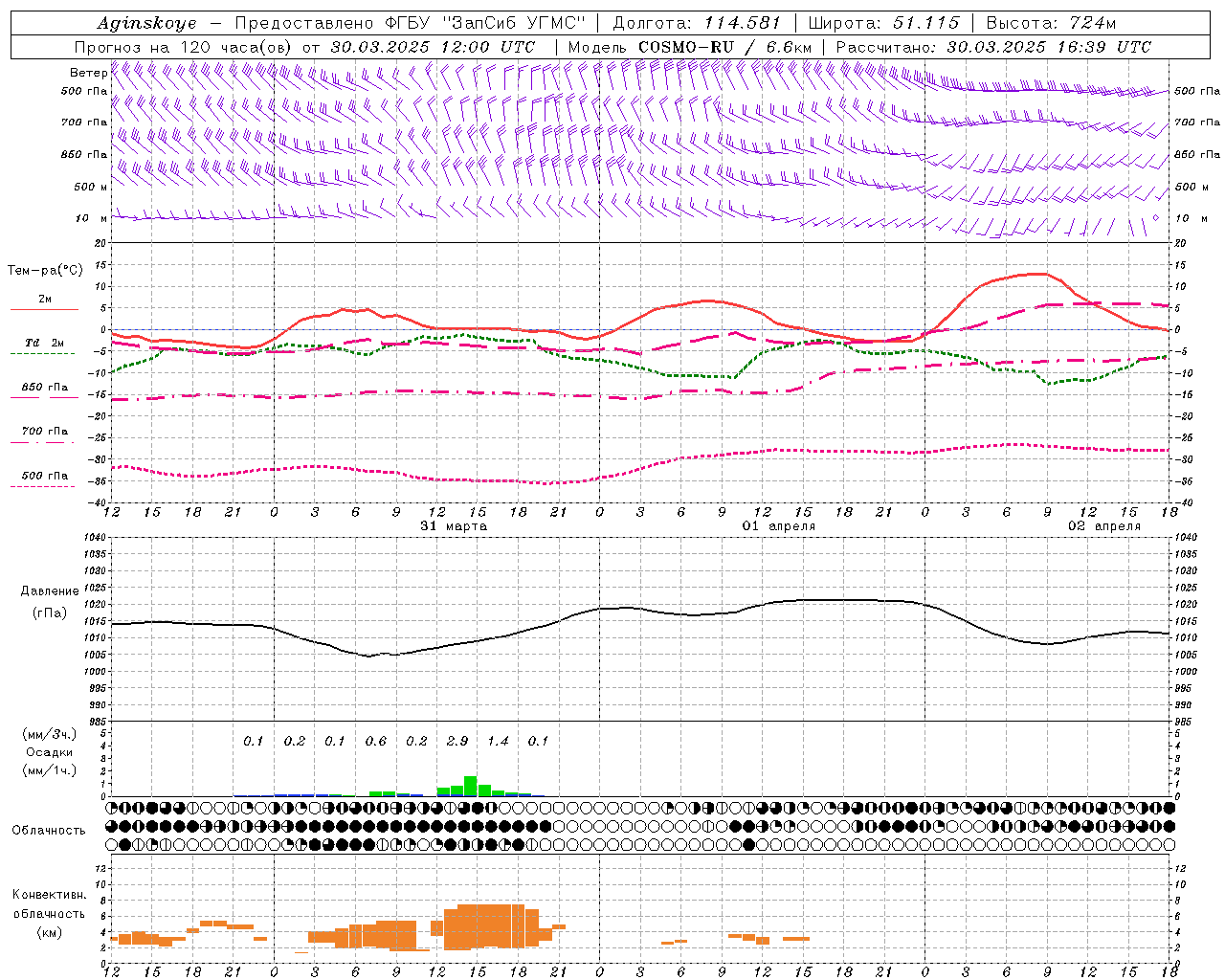
Task: Click the Высота: 724м value
Action: pyautogui.click(x=1051, y=23)
